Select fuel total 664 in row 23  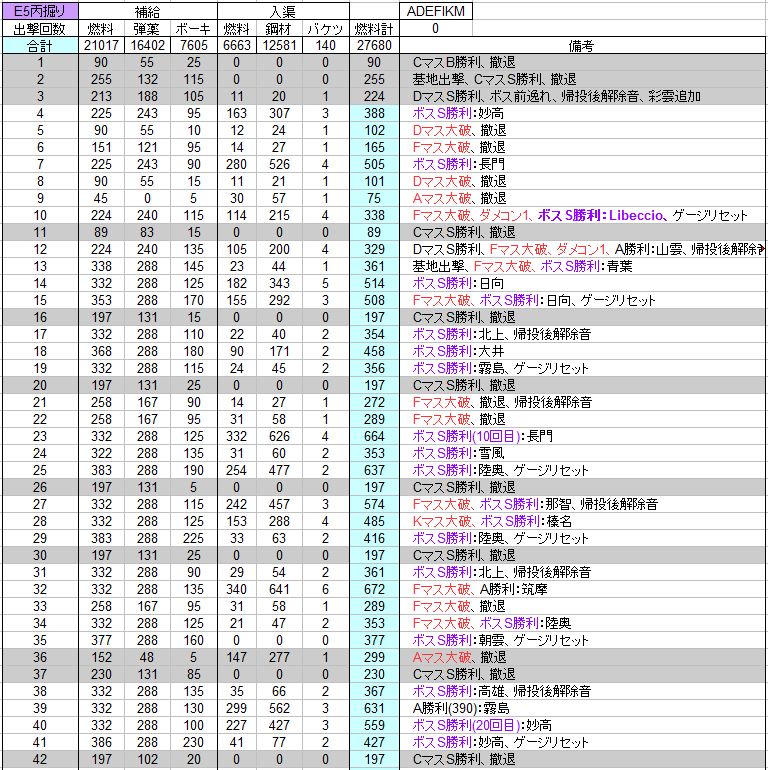pos(374,437)
